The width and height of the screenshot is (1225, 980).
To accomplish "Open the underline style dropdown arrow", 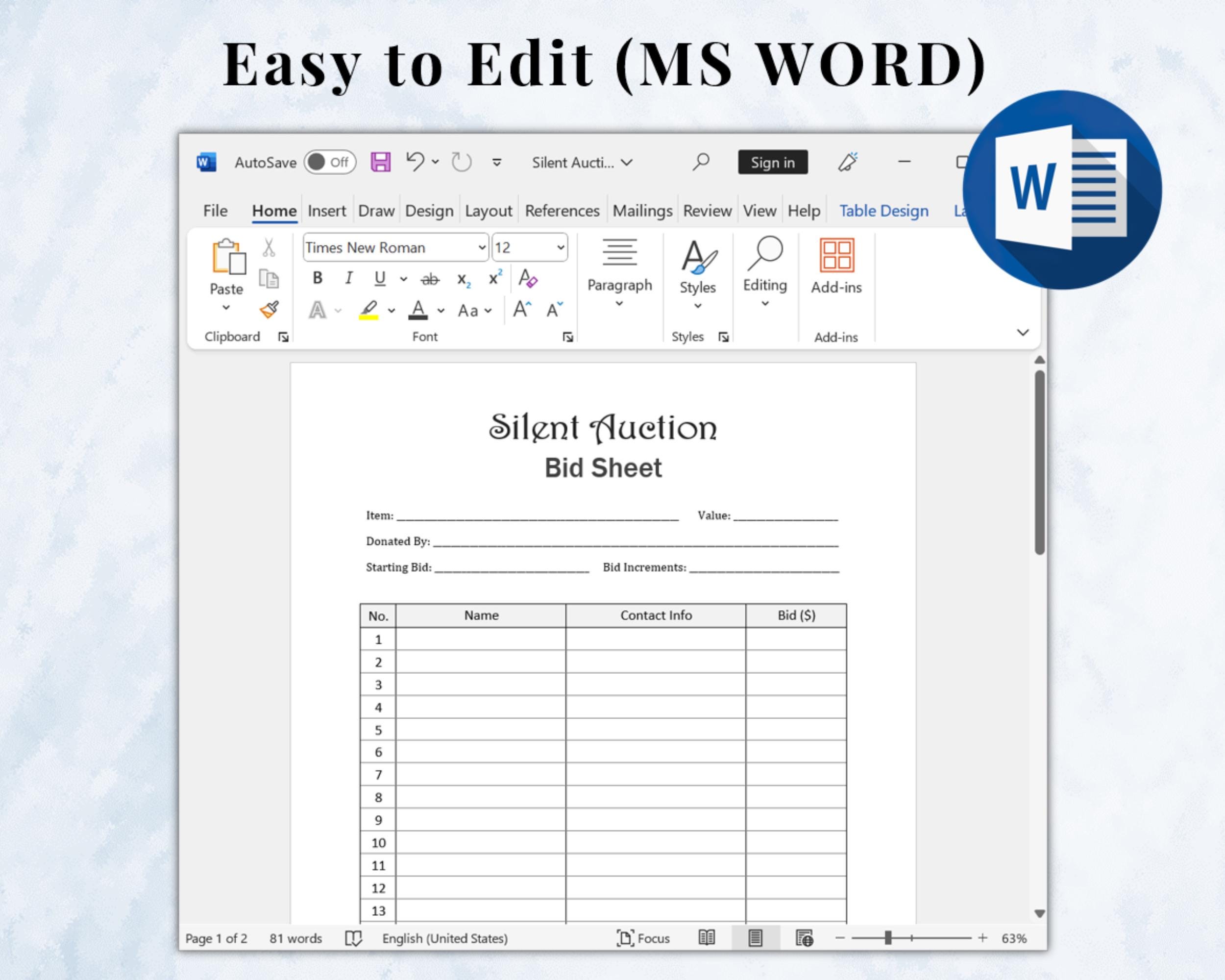I will (x=403, y=279).
